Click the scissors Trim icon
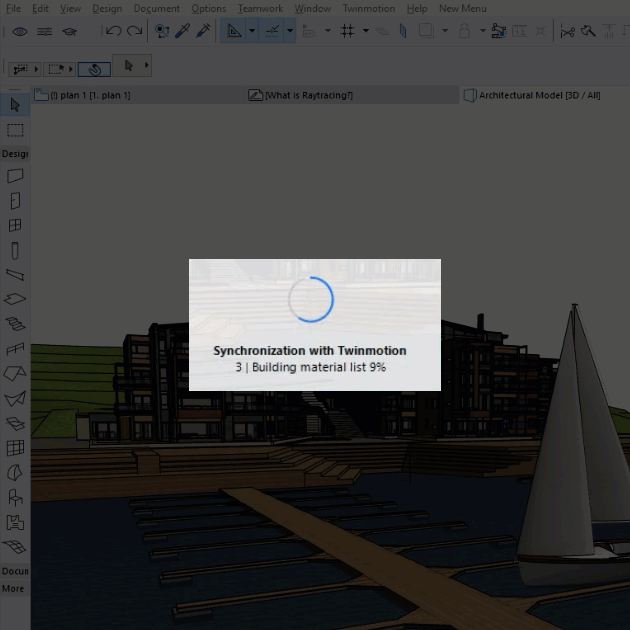Screen dimensions: 630x630 567,31
